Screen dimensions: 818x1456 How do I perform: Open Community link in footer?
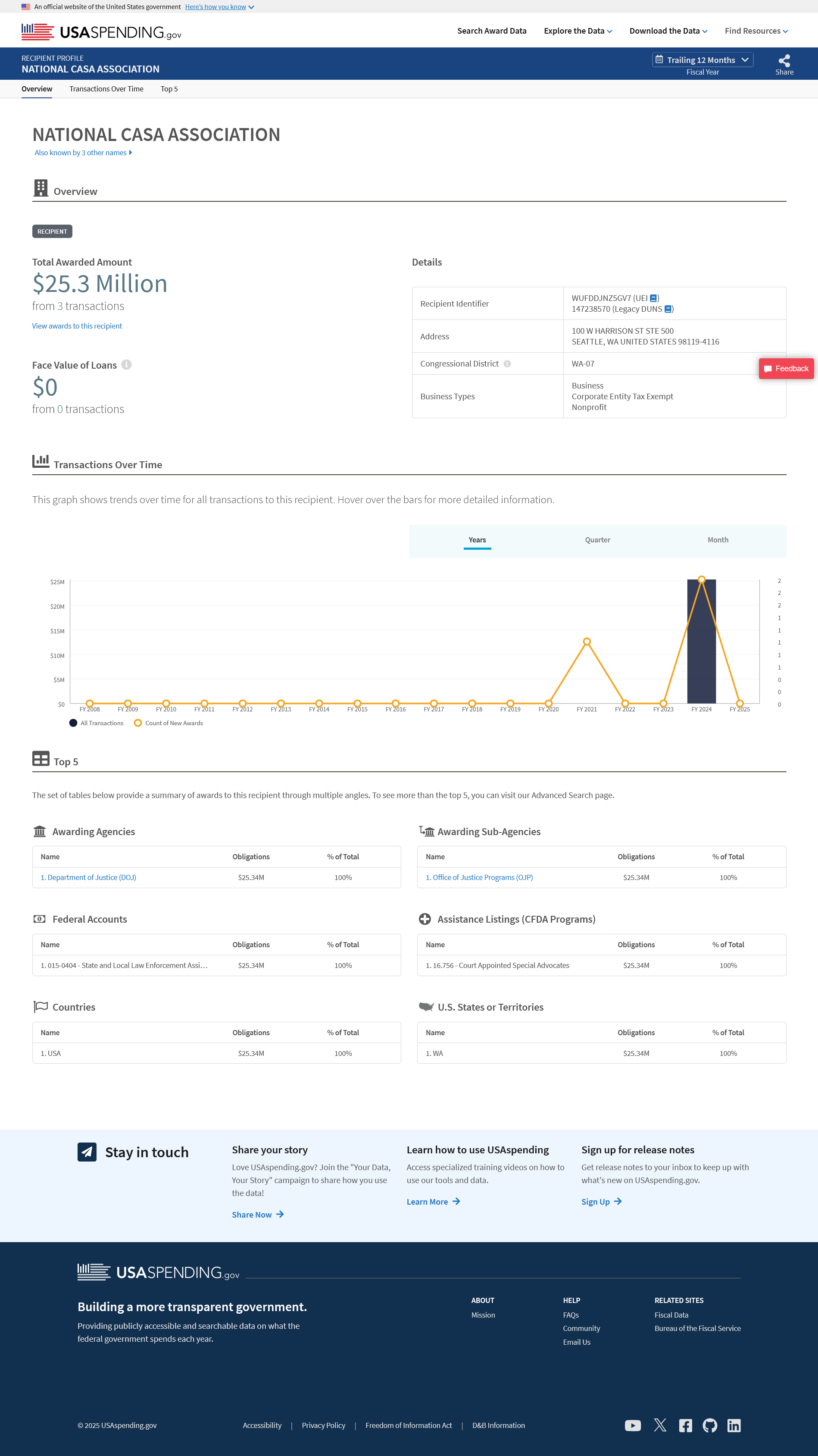[581, 1329]
